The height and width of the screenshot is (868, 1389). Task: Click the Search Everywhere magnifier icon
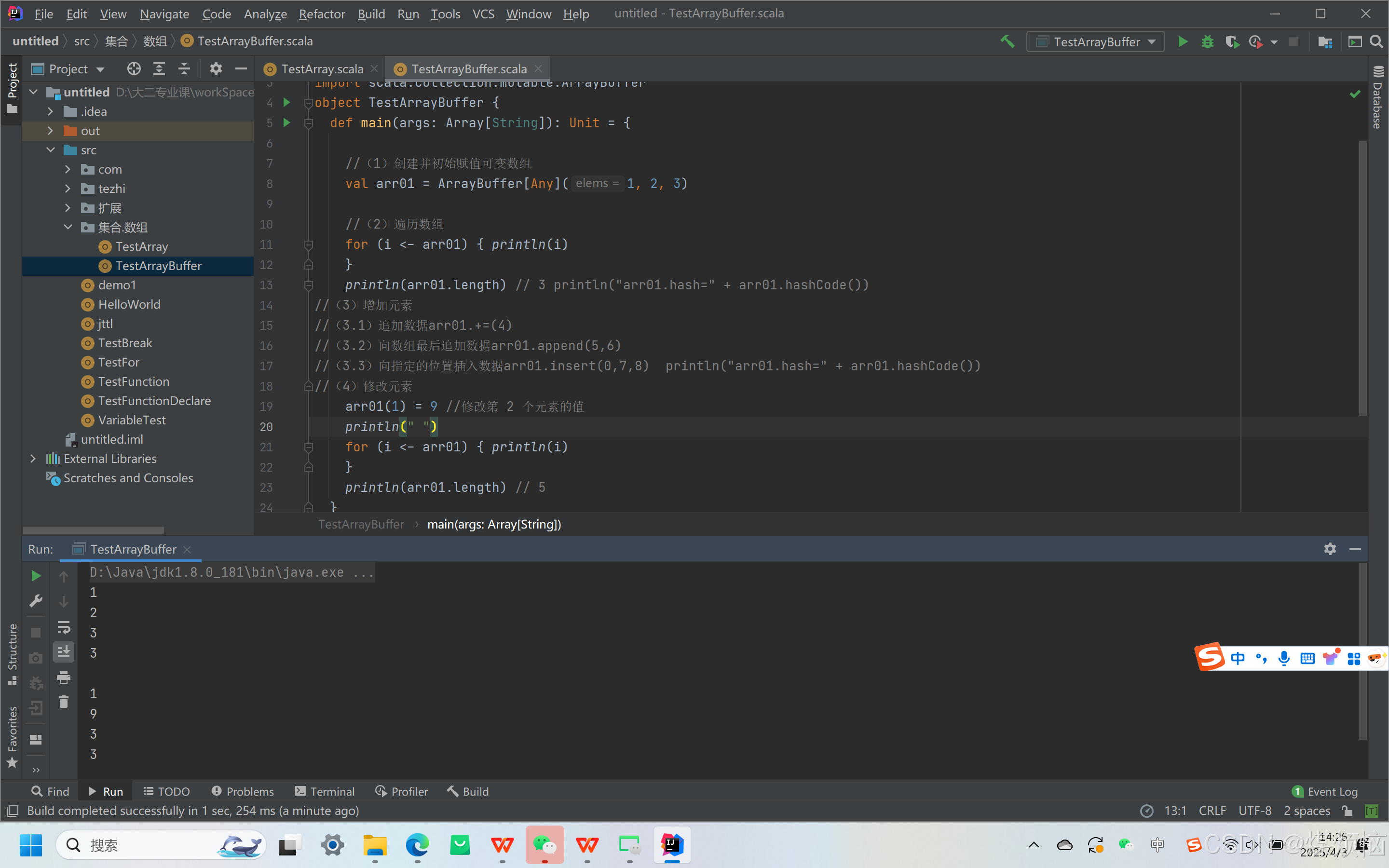click(x=1376, y=42)
